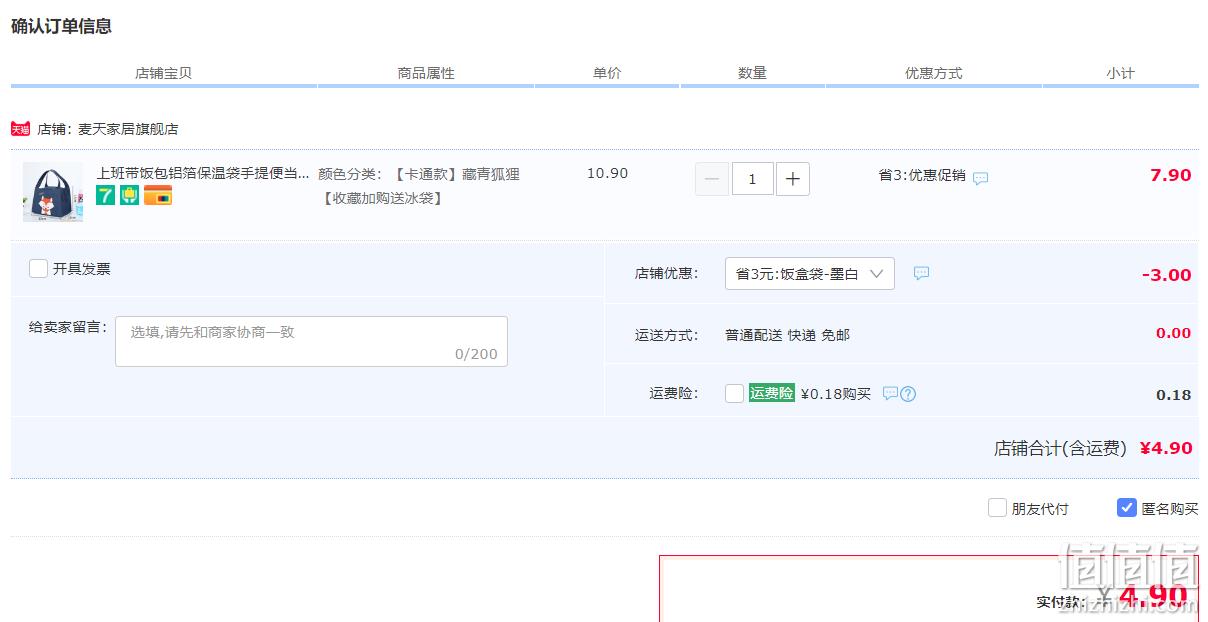The image size is (1208, 622).
Task: Tick the 朋友代付 checkbox
Action: click(997, 507)
